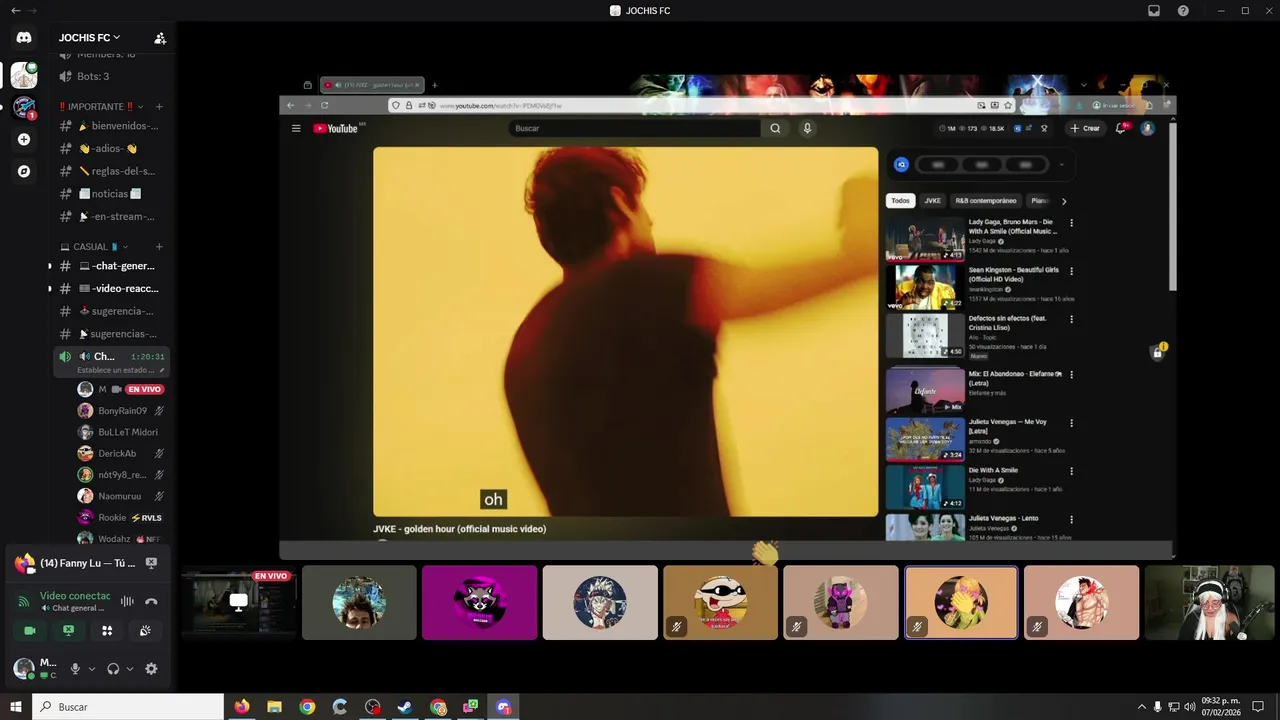Screen dimensions: 1280x720
Task: Select DerickAb in the voice channel list
Action: (120, 454)
